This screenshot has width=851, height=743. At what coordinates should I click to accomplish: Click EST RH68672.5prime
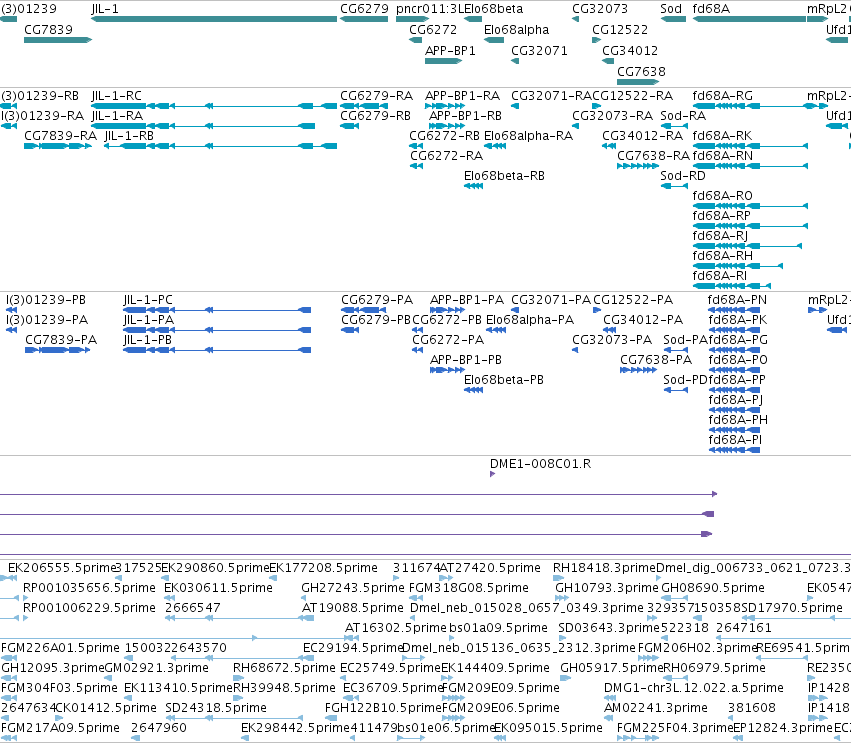click(x=284, y=668)
